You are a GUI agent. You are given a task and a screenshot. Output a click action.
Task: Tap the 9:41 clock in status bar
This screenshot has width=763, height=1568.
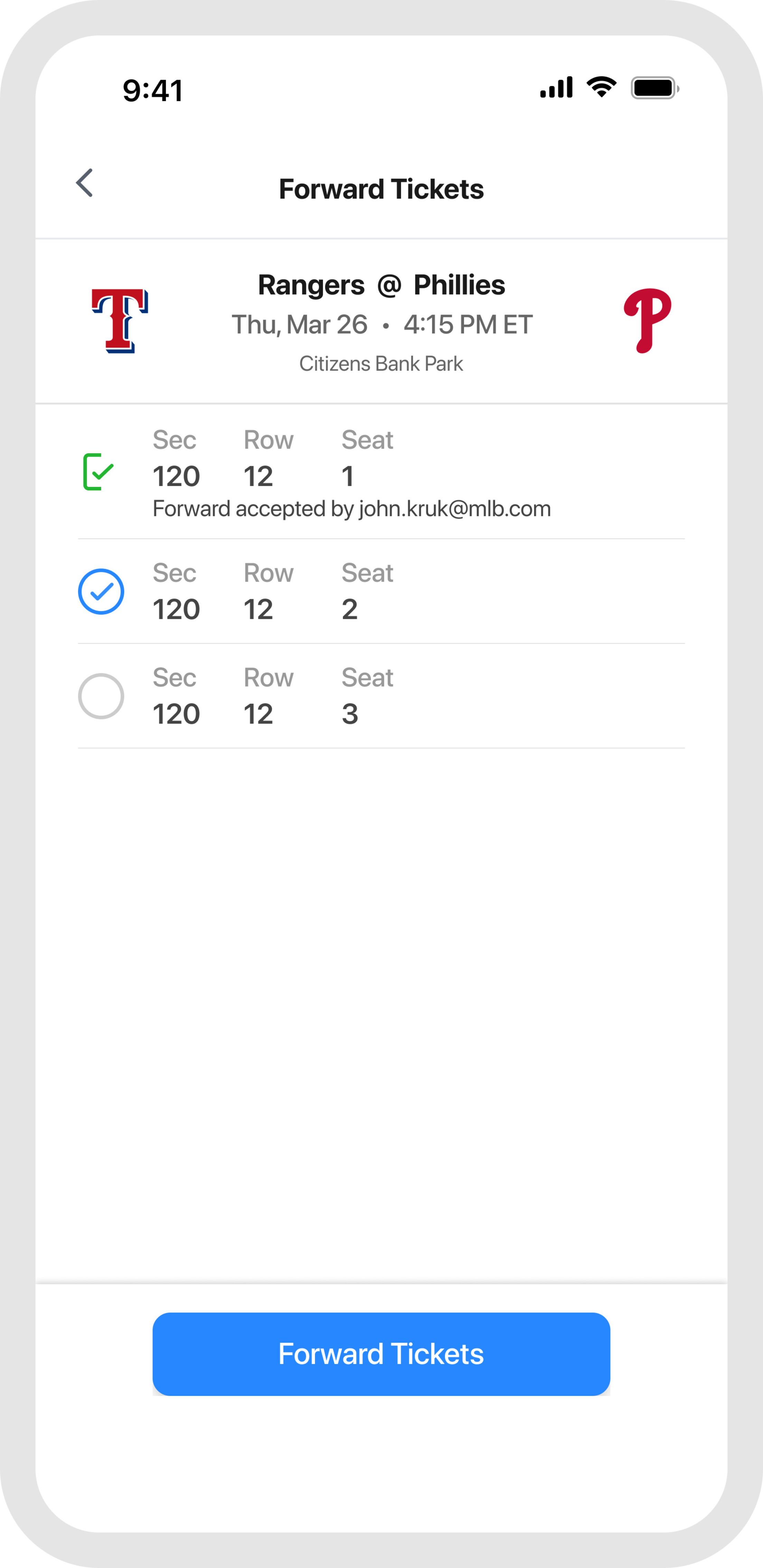[x=153, y=91]
